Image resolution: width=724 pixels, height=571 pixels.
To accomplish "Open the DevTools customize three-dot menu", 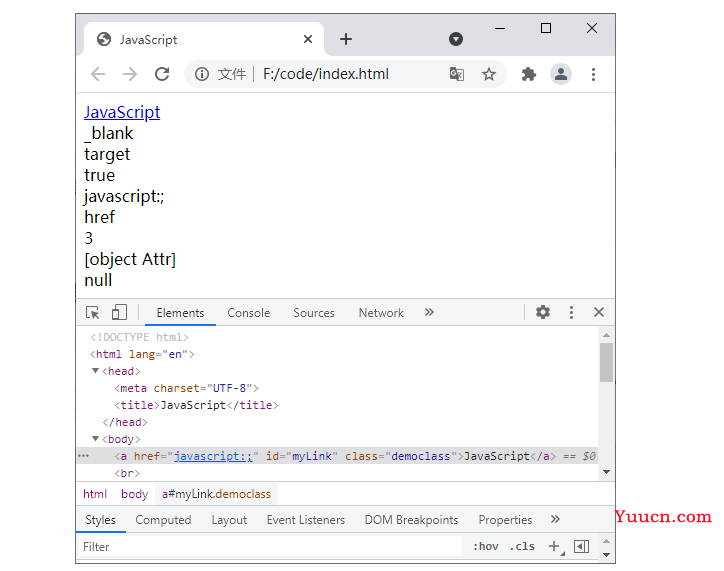I will tap(571, 313).
